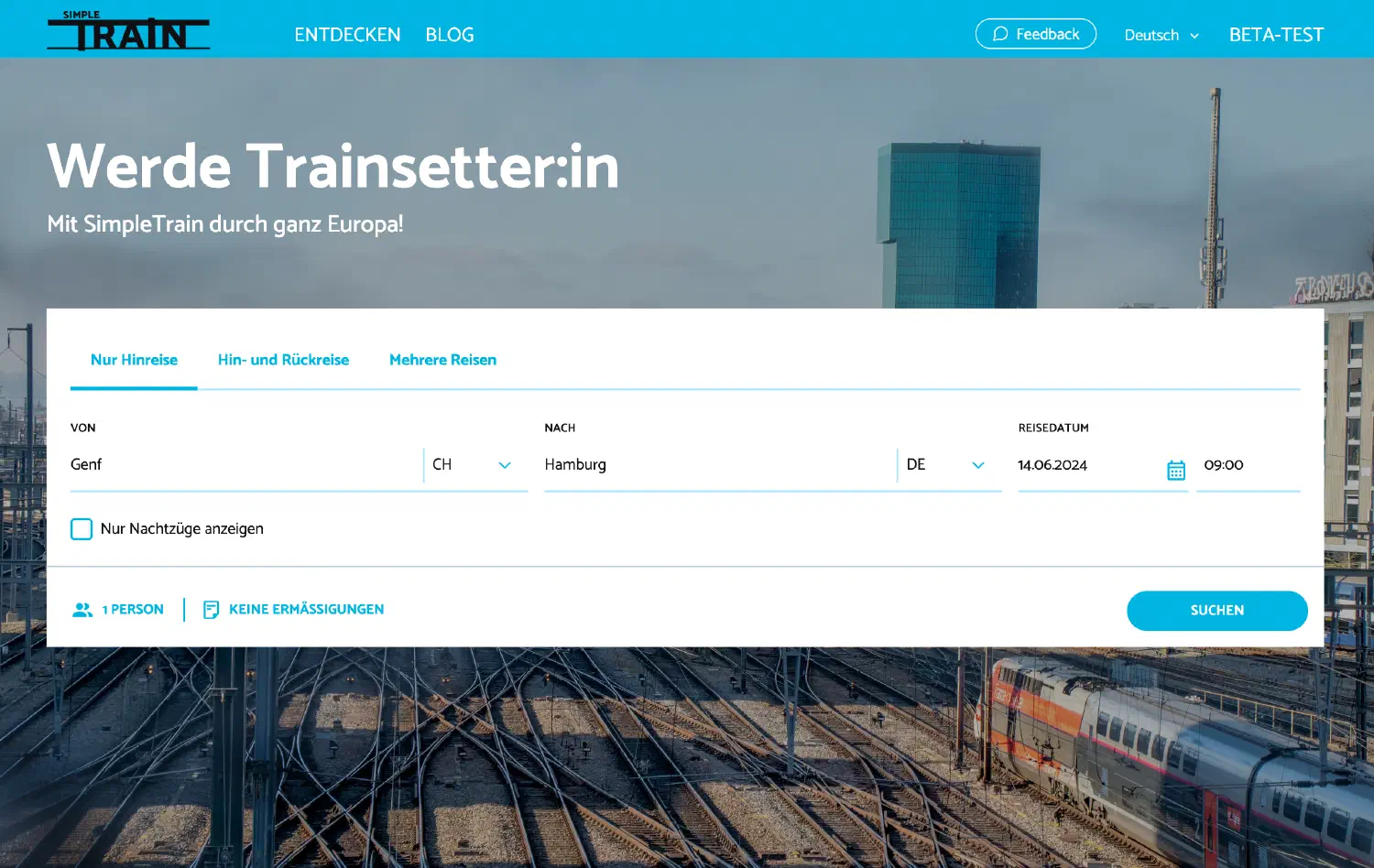Open the ENTDECKEN menu

tap(347, 34)
